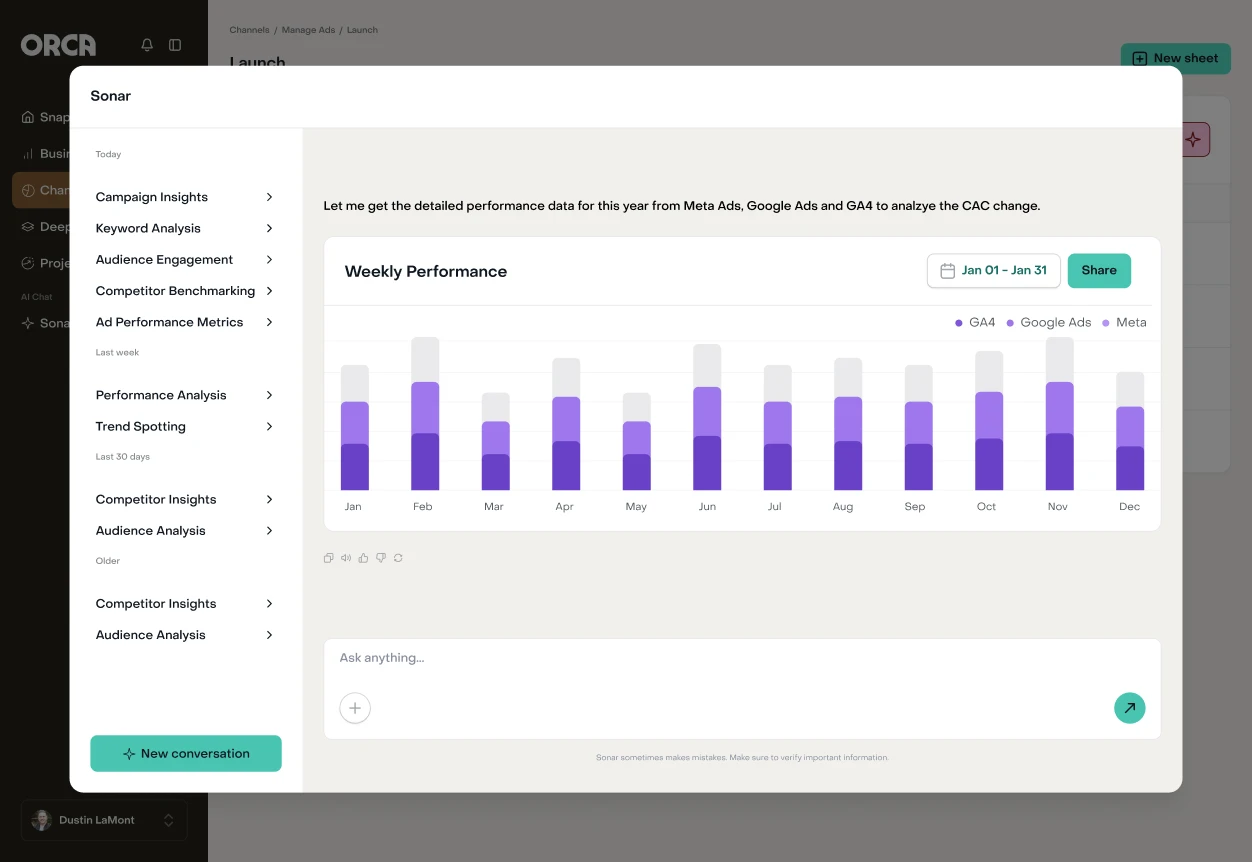Toggle the GA4 legend color dot
Image resolution: width=1252 pixels, height=862 pixels.
coord(959,323)
